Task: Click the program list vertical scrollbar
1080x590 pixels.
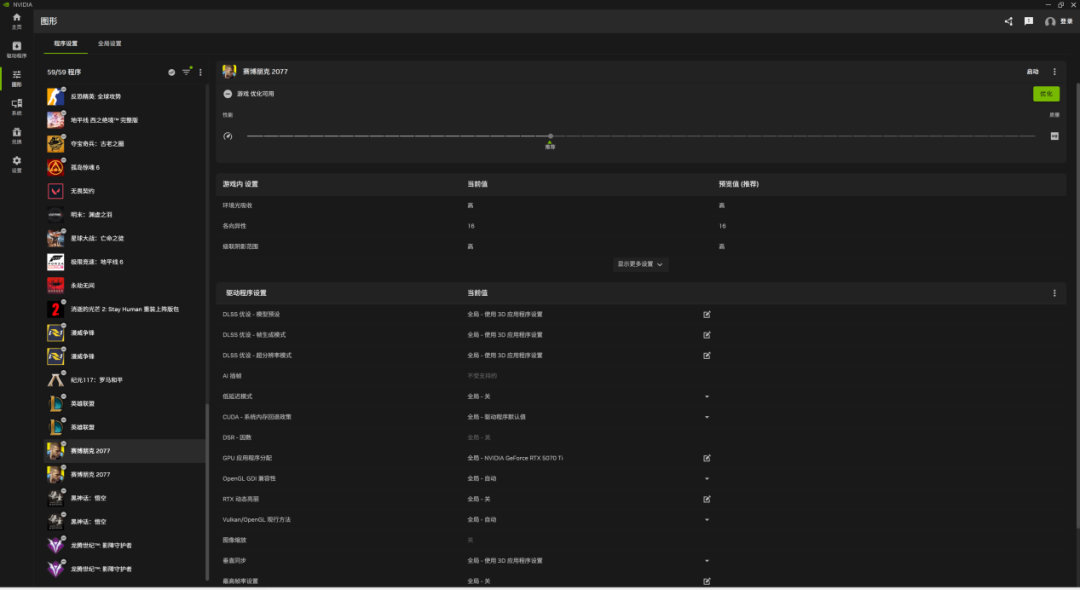Action: coord(207,492)
